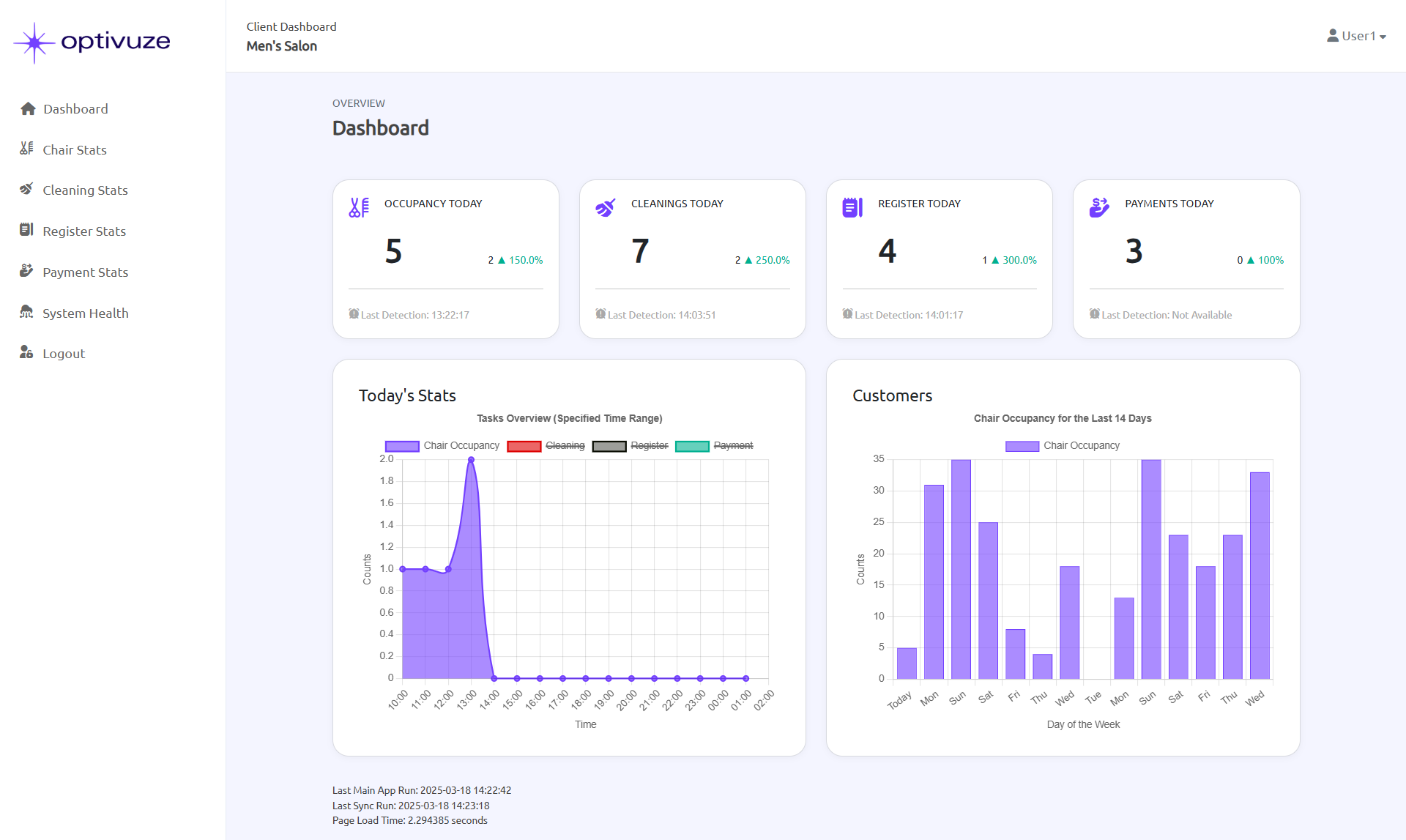Click the purple broom icon in Cleanings Today card
Viewport: 1406px width, 840px height.
point(605,208)
